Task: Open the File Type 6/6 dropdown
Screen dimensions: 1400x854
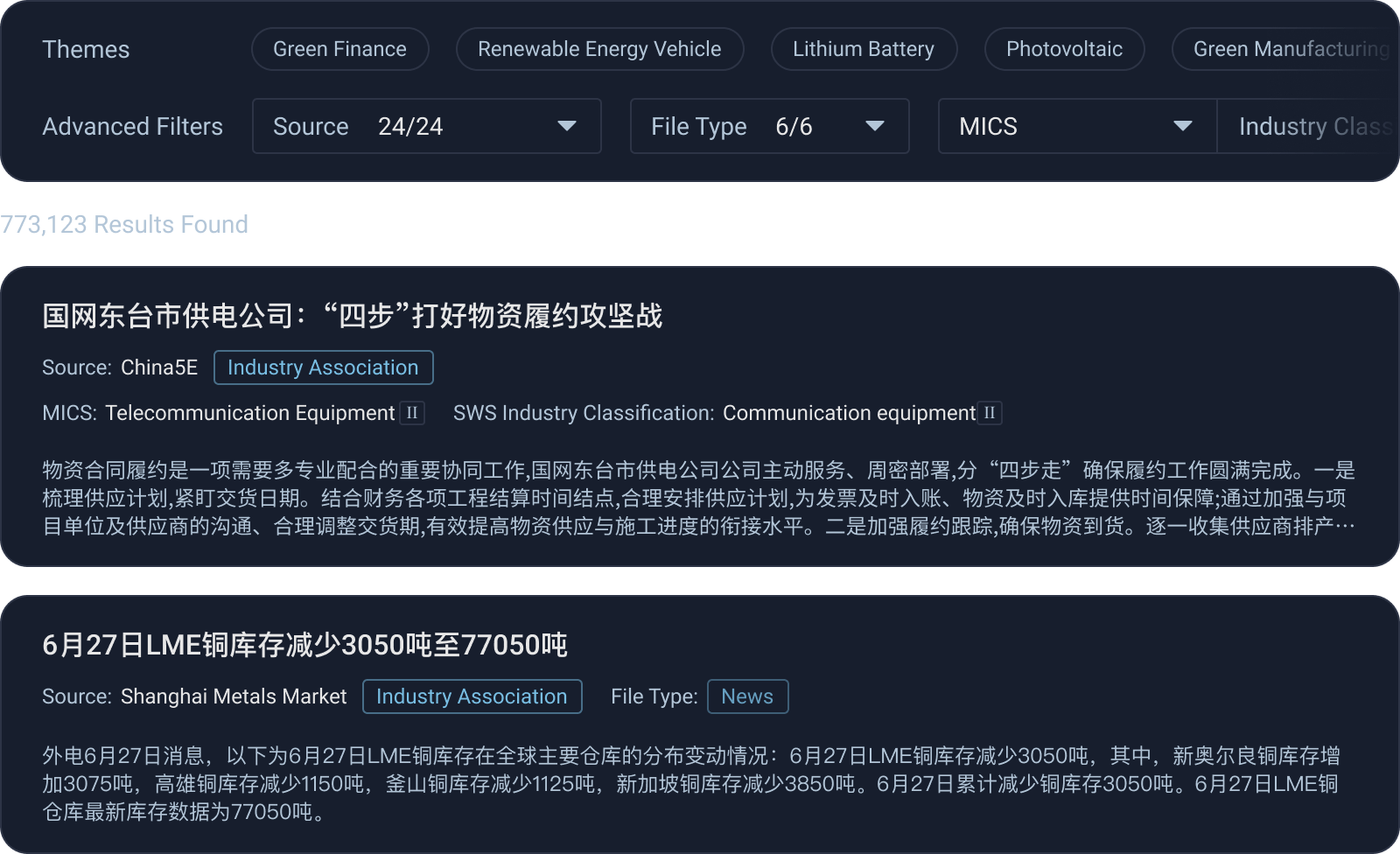Action: [770, 126]
